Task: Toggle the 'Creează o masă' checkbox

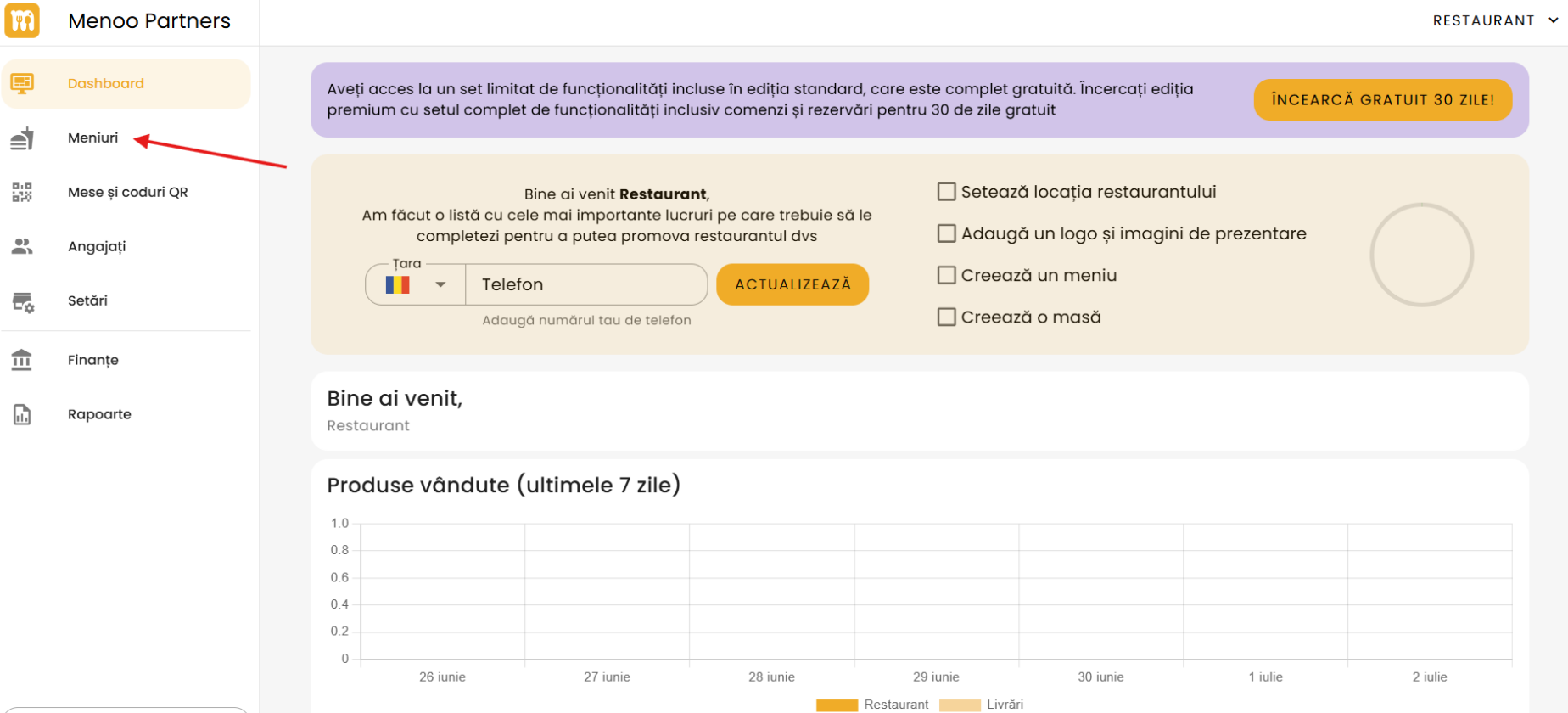Action: coord(946,317)
